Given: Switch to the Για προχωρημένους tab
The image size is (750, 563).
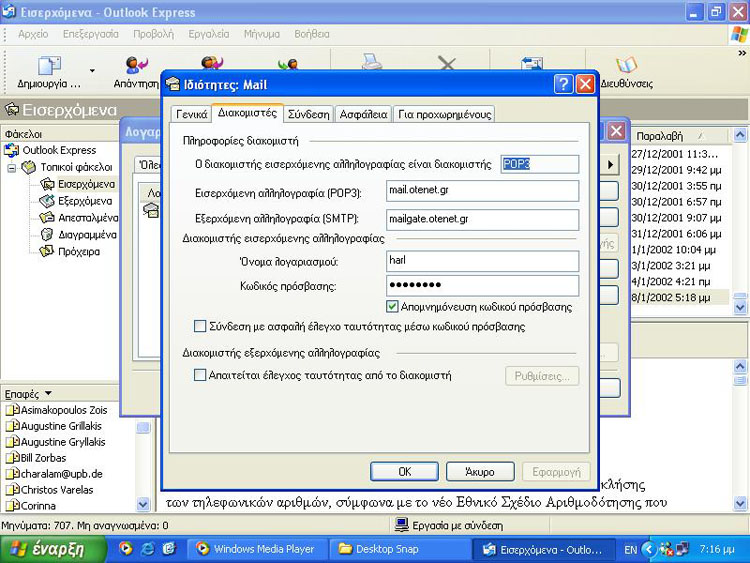Looking at the screenshot, I should click(x=444, y=114).
